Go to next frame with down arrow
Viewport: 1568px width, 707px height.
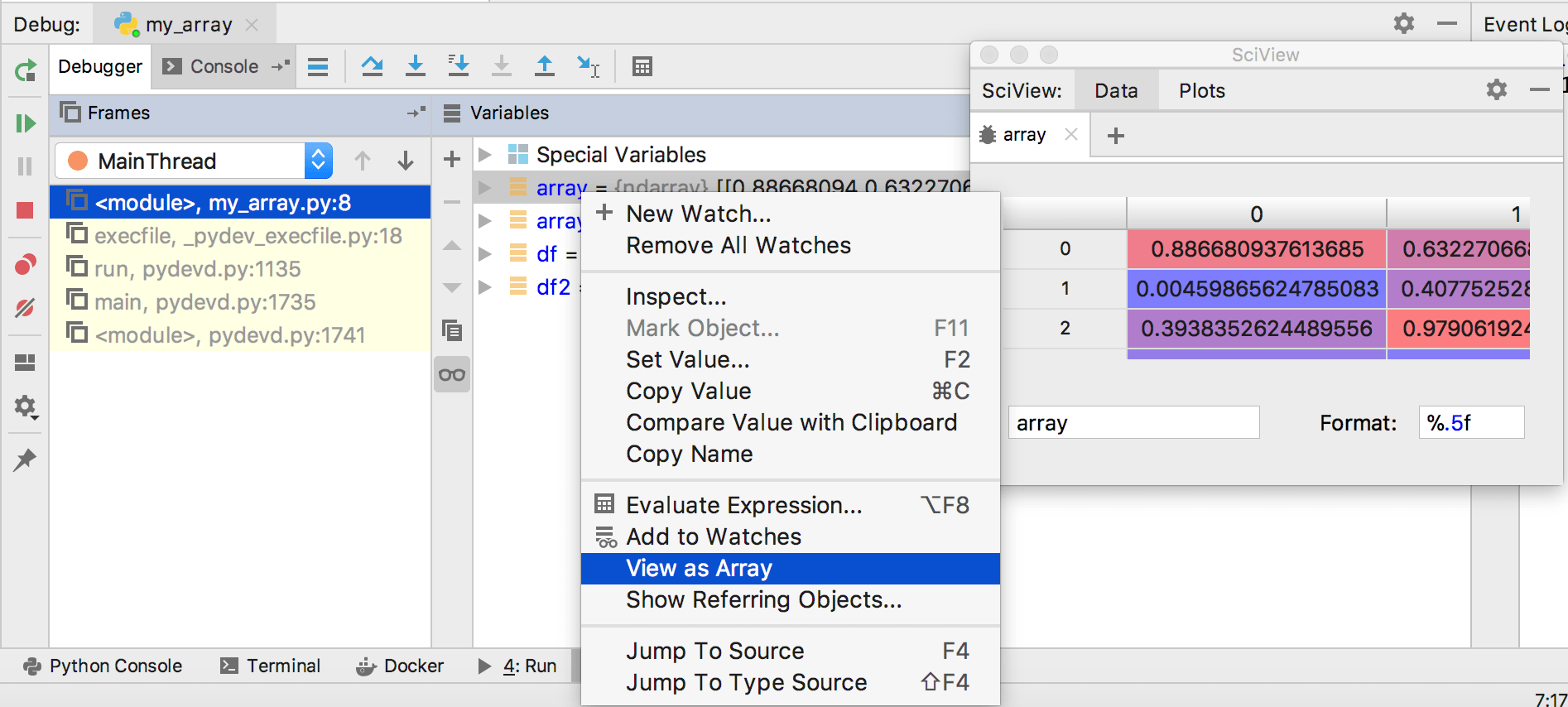point(406,161)
